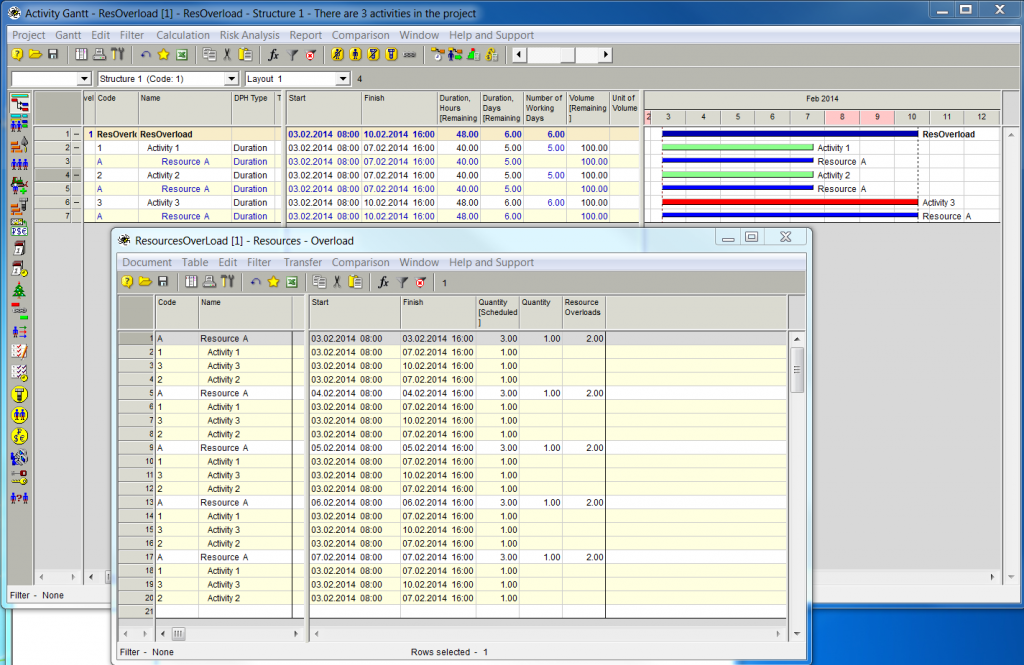1024x665 pixels.
Task: Collapse row 2 Activity 1 expander
Action: click(76, 148)
